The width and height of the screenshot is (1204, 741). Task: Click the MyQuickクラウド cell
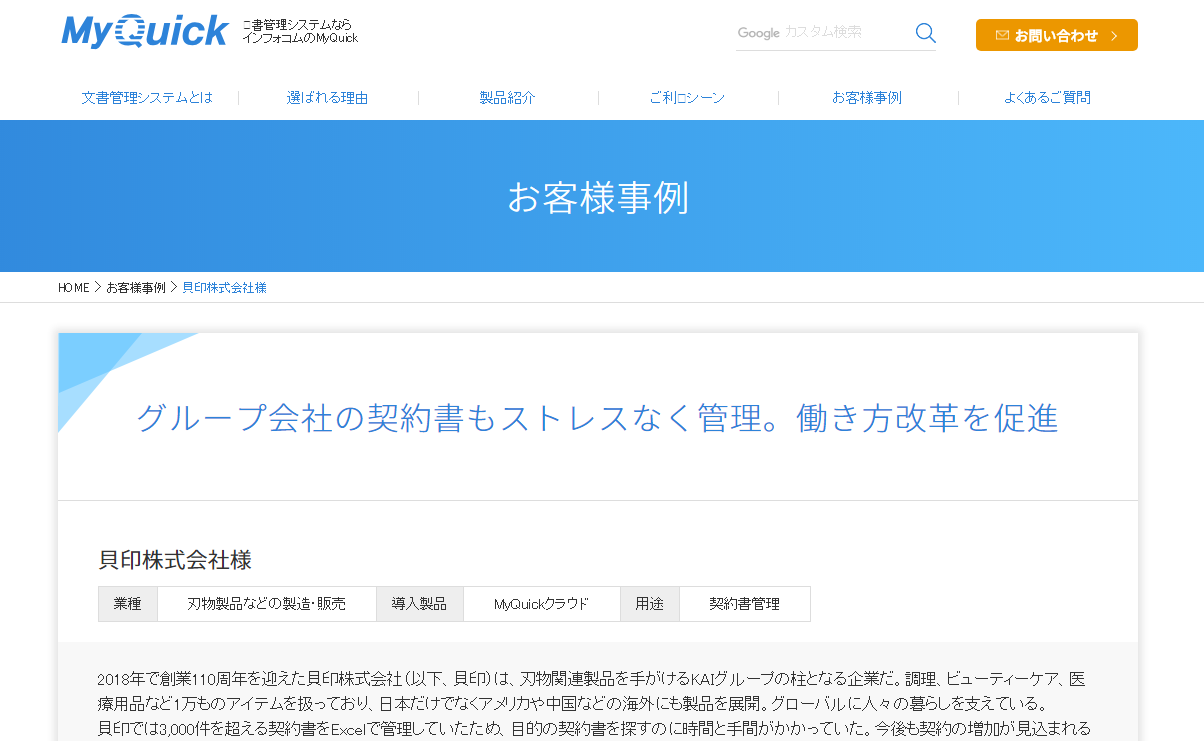tap(542, 604)
